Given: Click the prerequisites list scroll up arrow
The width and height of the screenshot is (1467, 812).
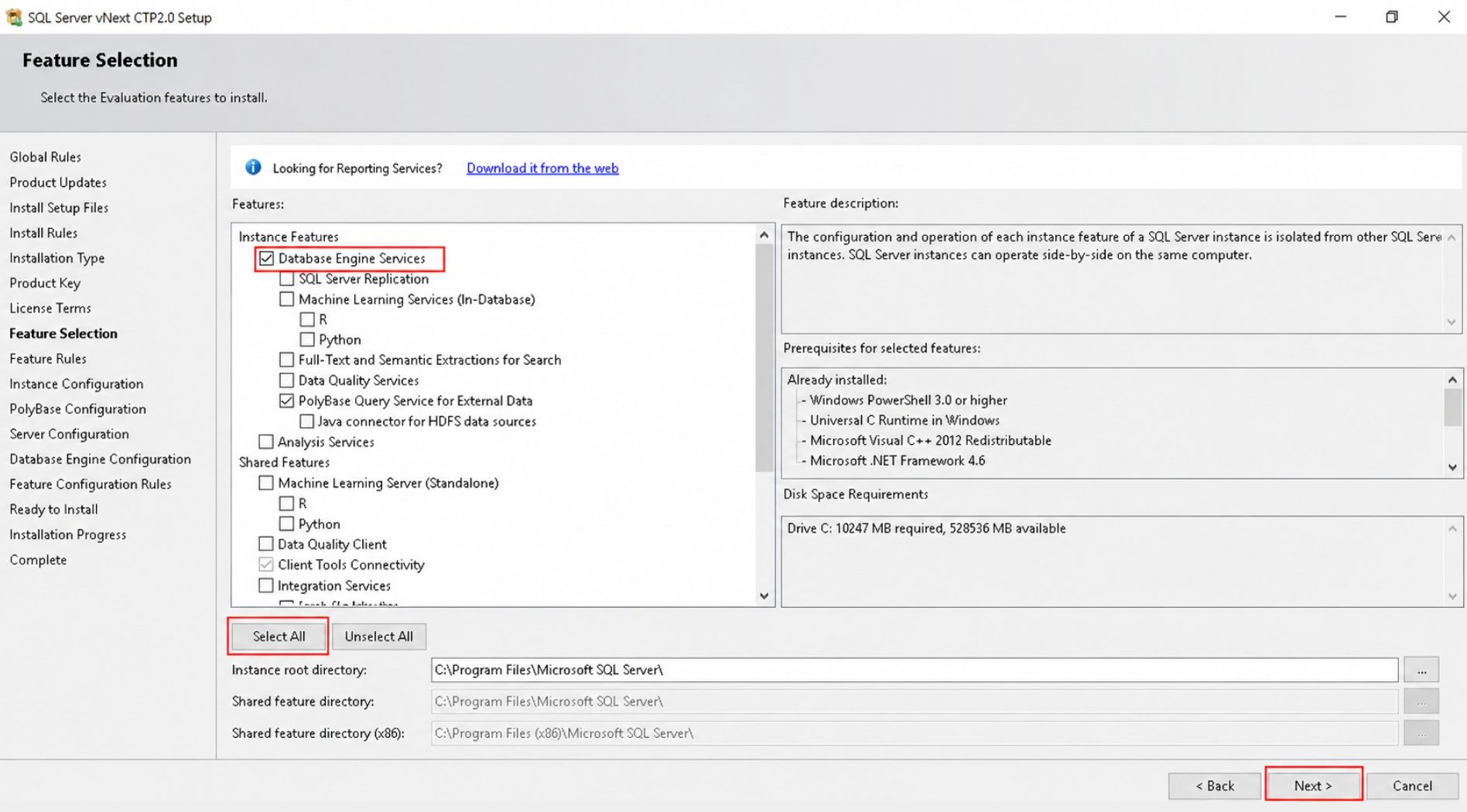Looking at the screenshot, I should click(1452, 379).
